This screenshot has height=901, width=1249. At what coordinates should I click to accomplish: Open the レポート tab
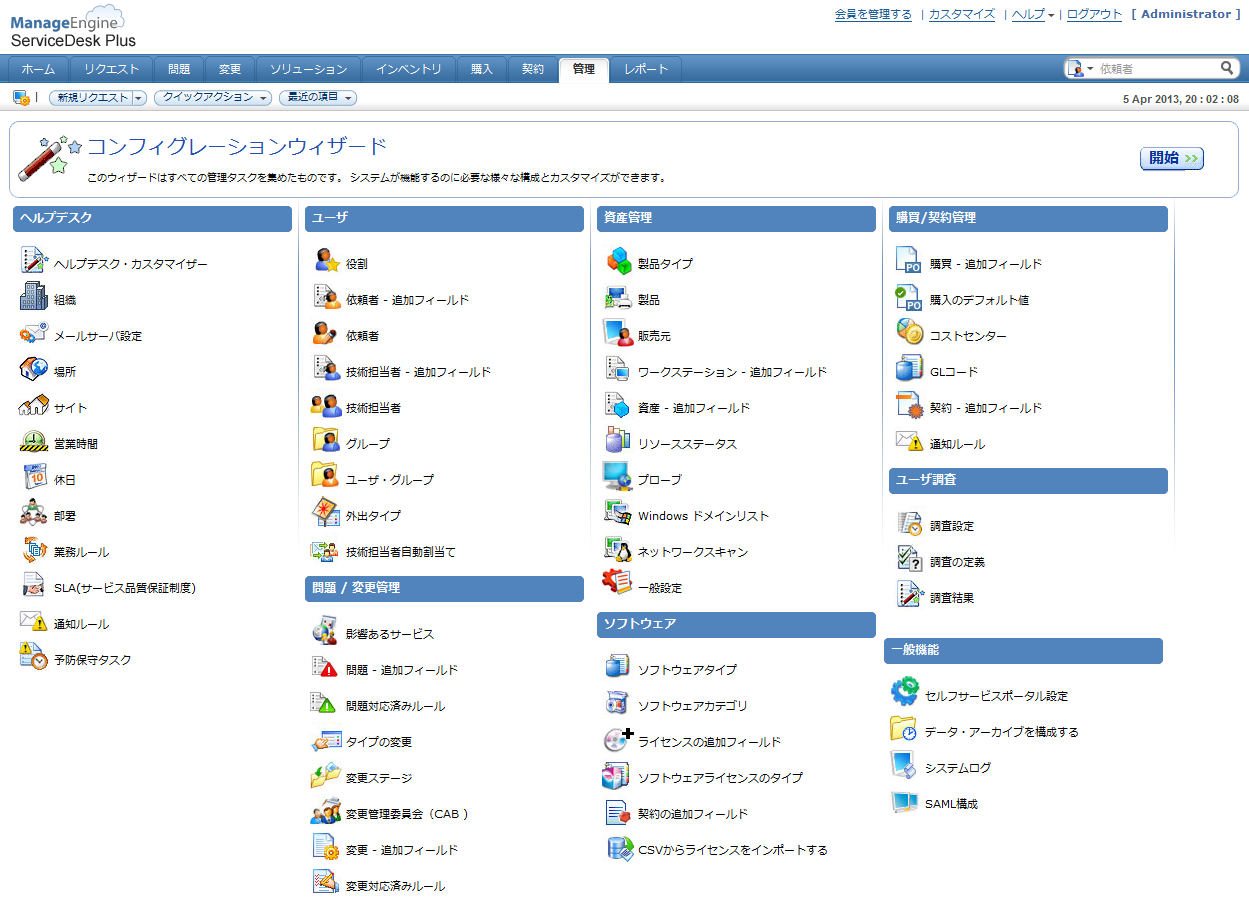point(645,69)
